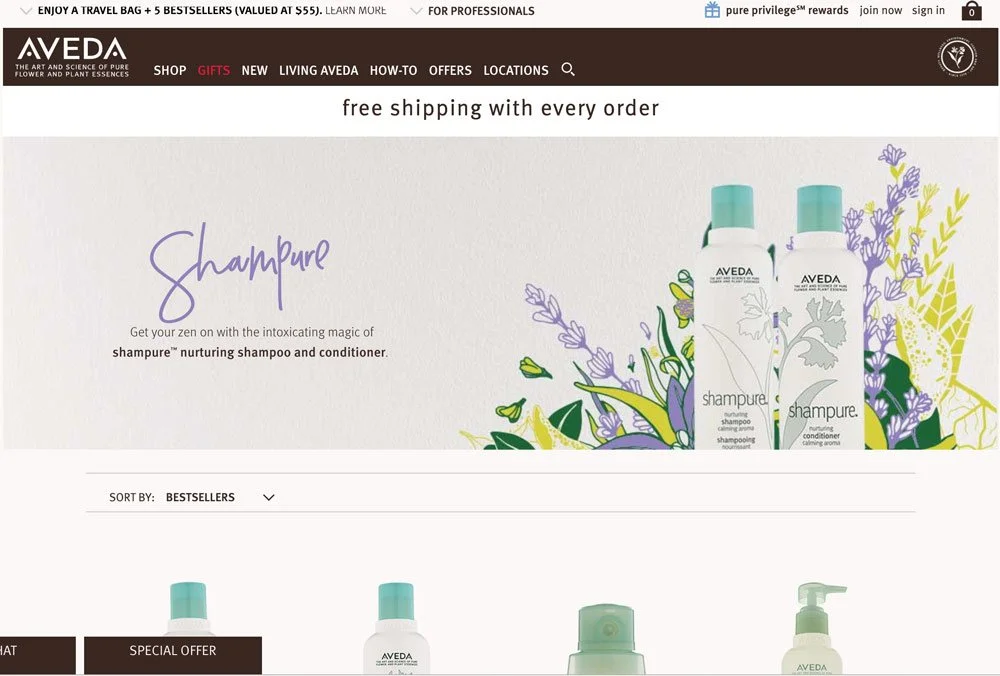The image size is (1000, 676).
Task: Click the Locations nav link
Action: 516,70
